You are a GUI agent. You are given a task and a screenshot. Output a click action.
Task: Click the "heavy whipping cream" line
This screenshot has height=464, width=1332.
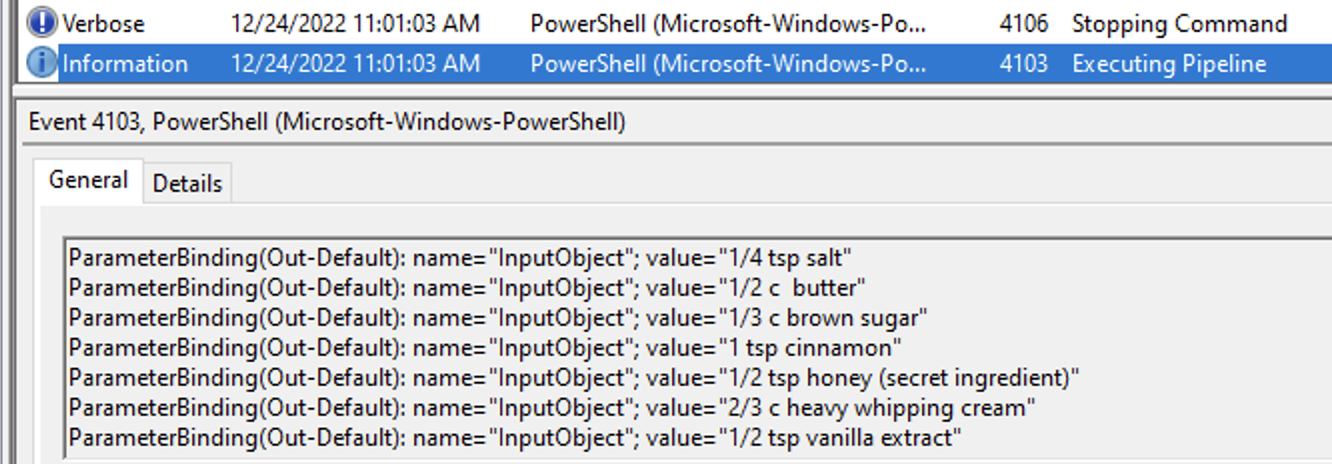coord(552,408)
